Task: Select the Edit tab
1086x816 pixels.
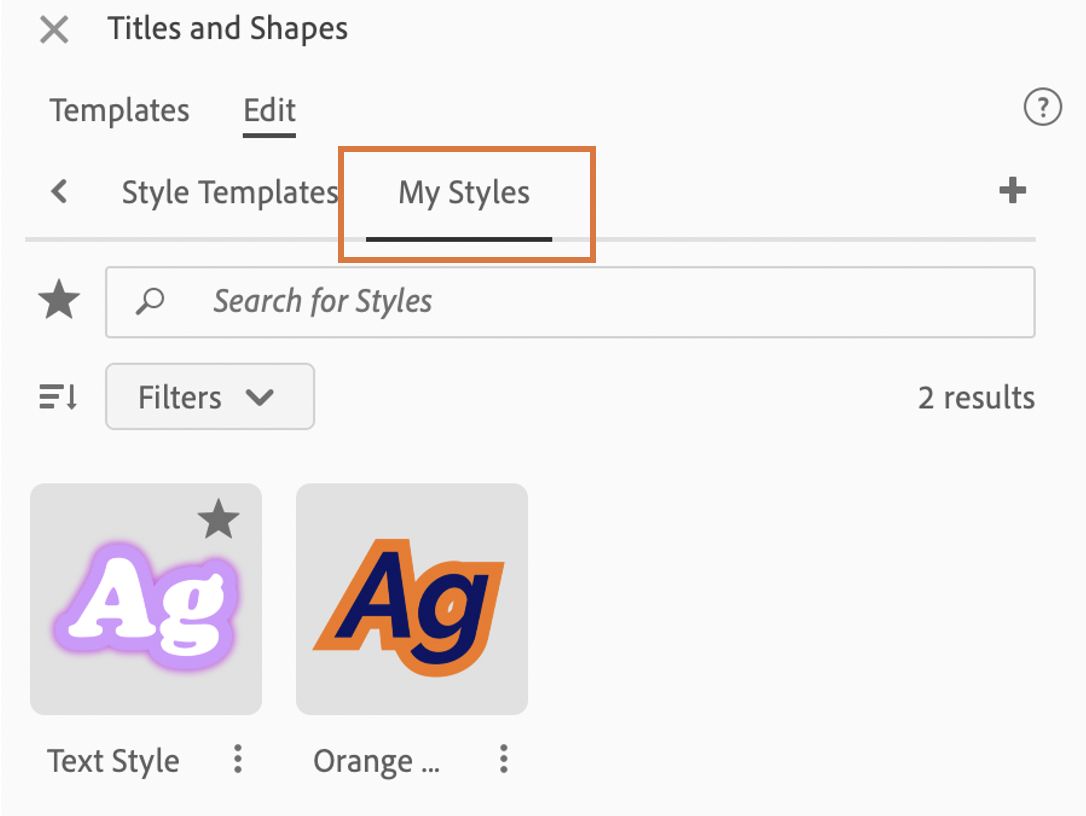Action: point(270,110)
